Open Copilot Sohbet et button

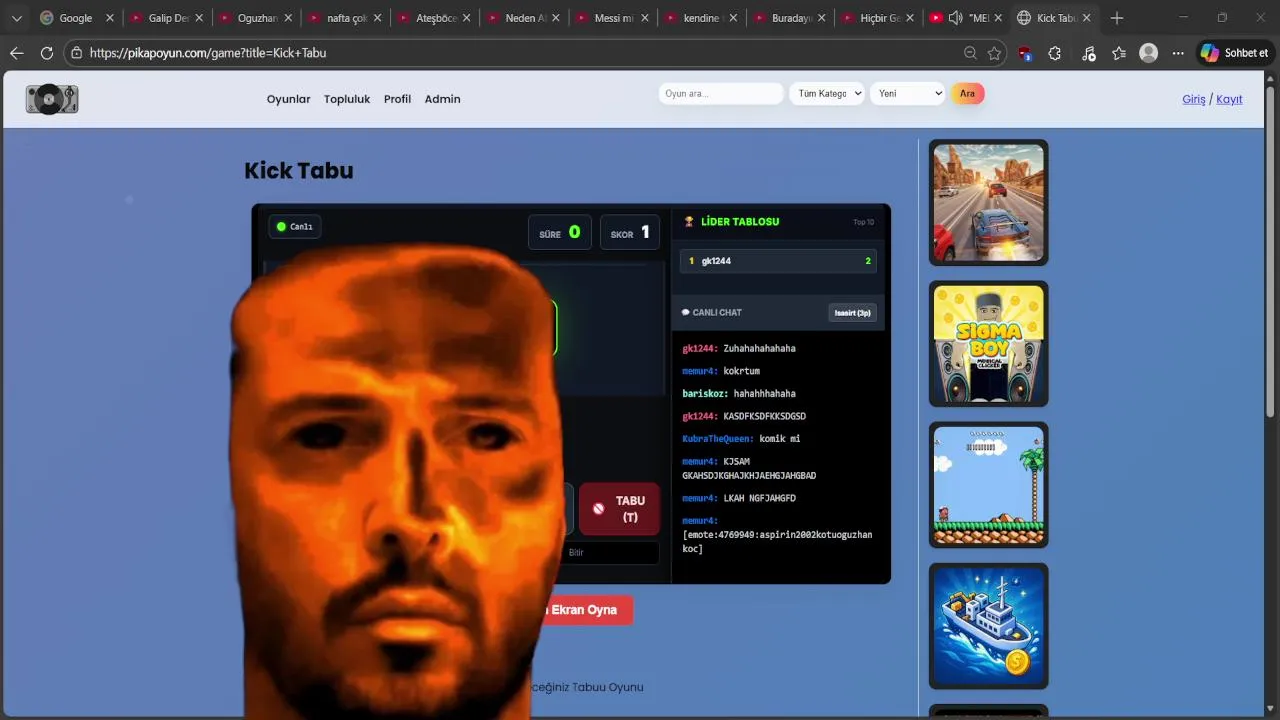1235,53
